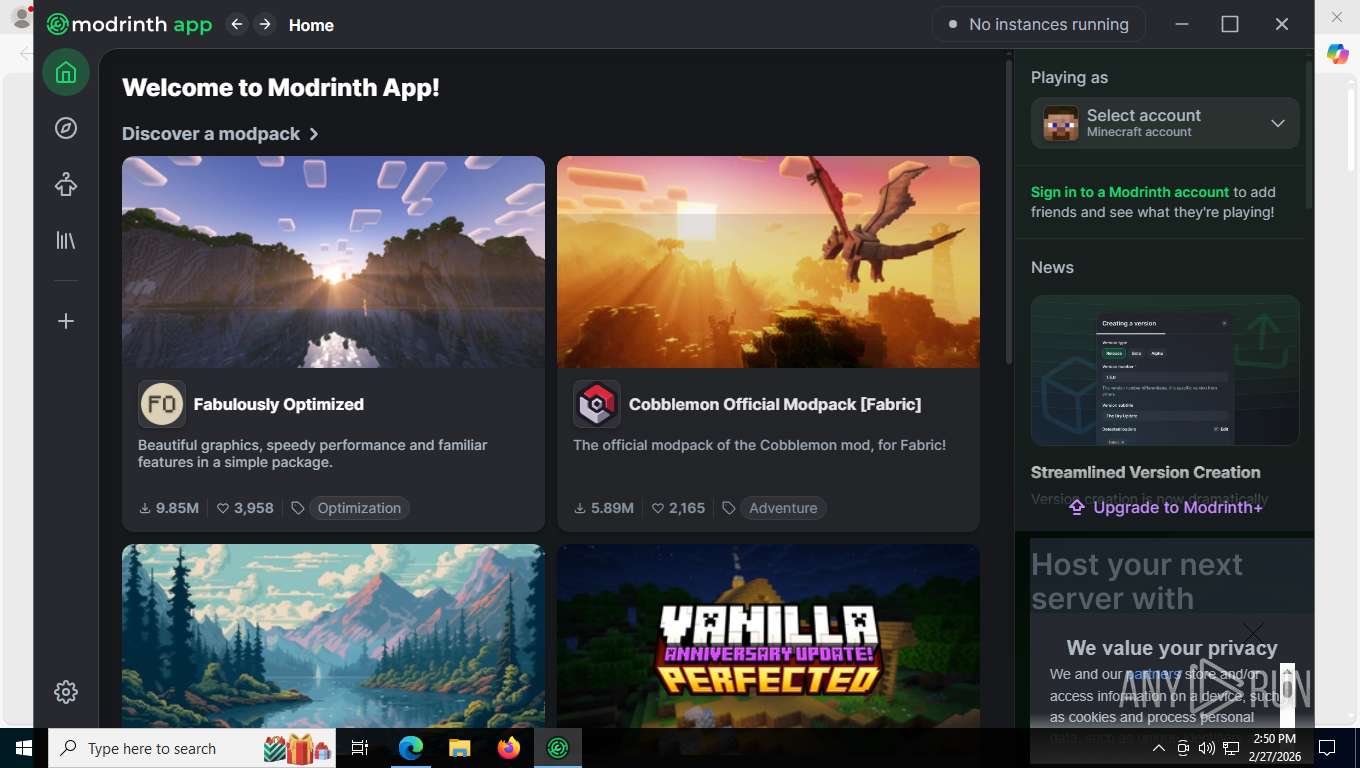
Task: Open Settings gear in sidebar
Action: 66,692
